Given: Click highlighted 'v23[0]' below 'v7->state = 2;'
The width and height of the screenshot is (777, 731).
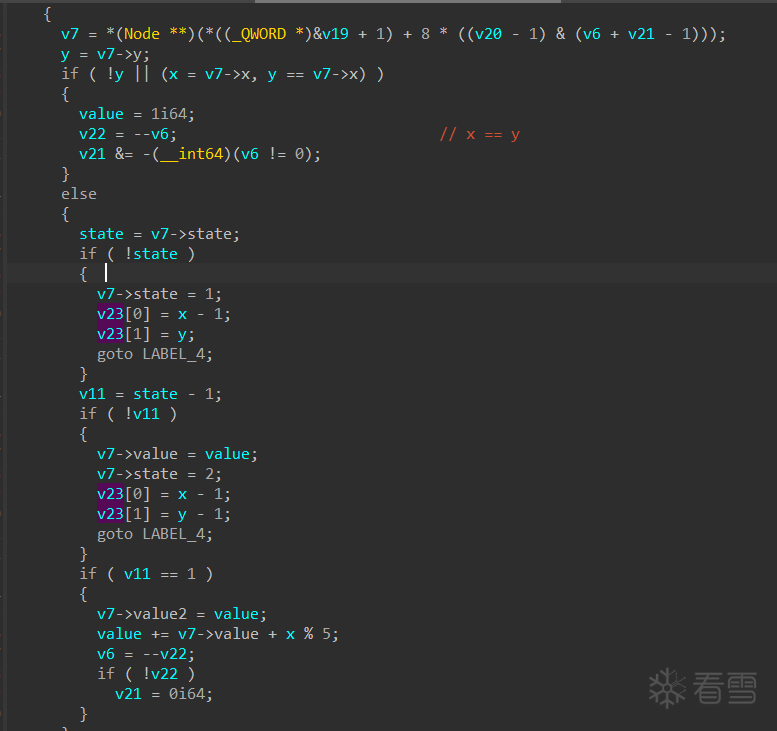Looking at the screenshot, I should click(123, 494).
